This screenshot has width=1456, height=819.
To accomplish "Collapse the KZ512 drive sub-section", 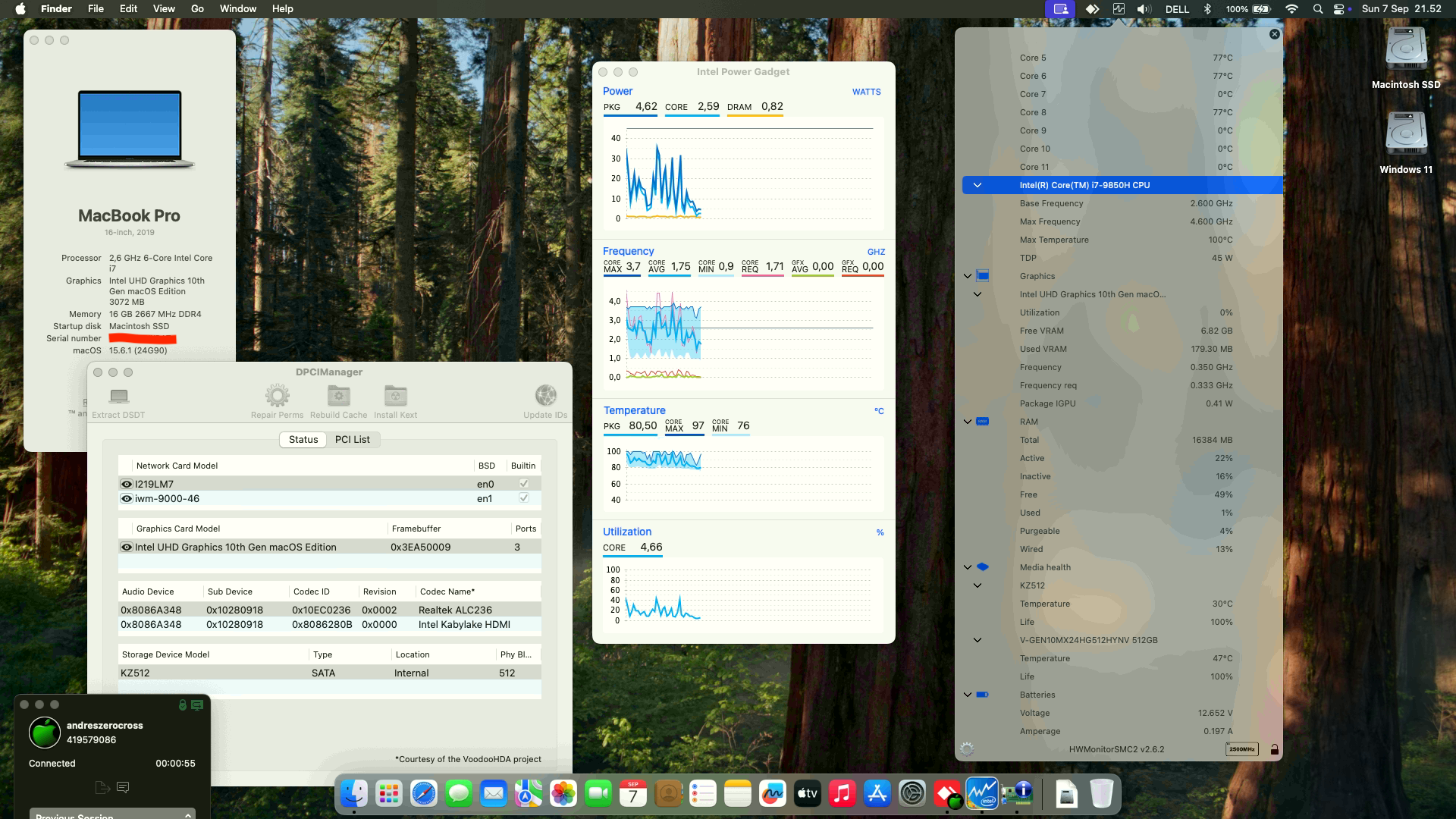I will 977,585.
